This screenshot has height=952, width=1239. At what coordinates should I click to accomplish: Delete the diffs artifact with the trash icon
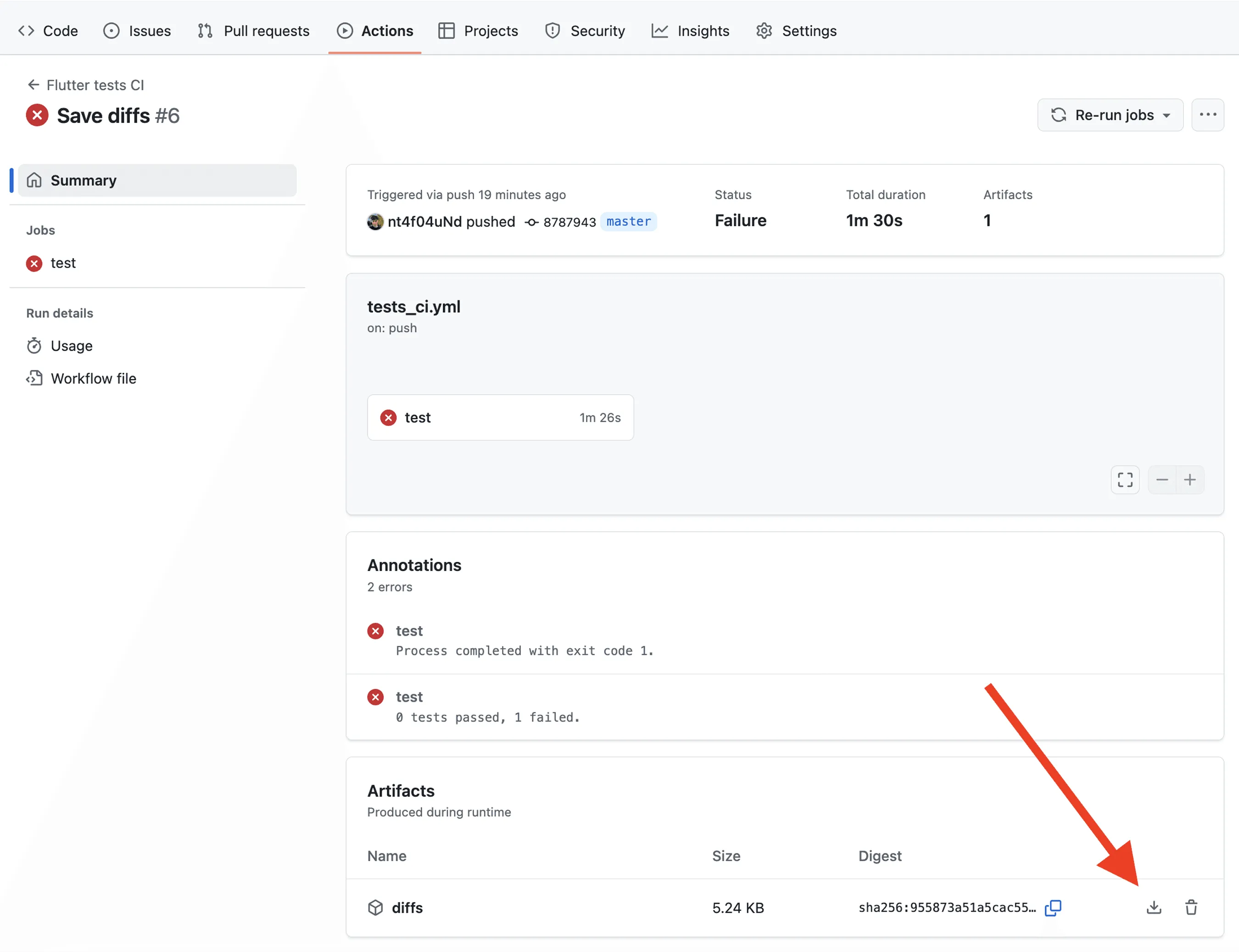(1191, 907)
